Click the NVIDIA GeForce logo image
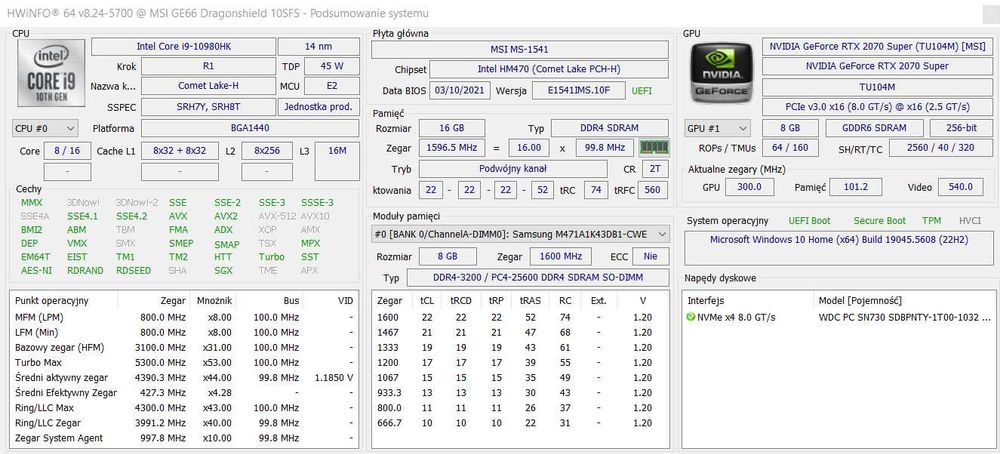Screen dimensions: 1000x454 click(x=722, y=73)
